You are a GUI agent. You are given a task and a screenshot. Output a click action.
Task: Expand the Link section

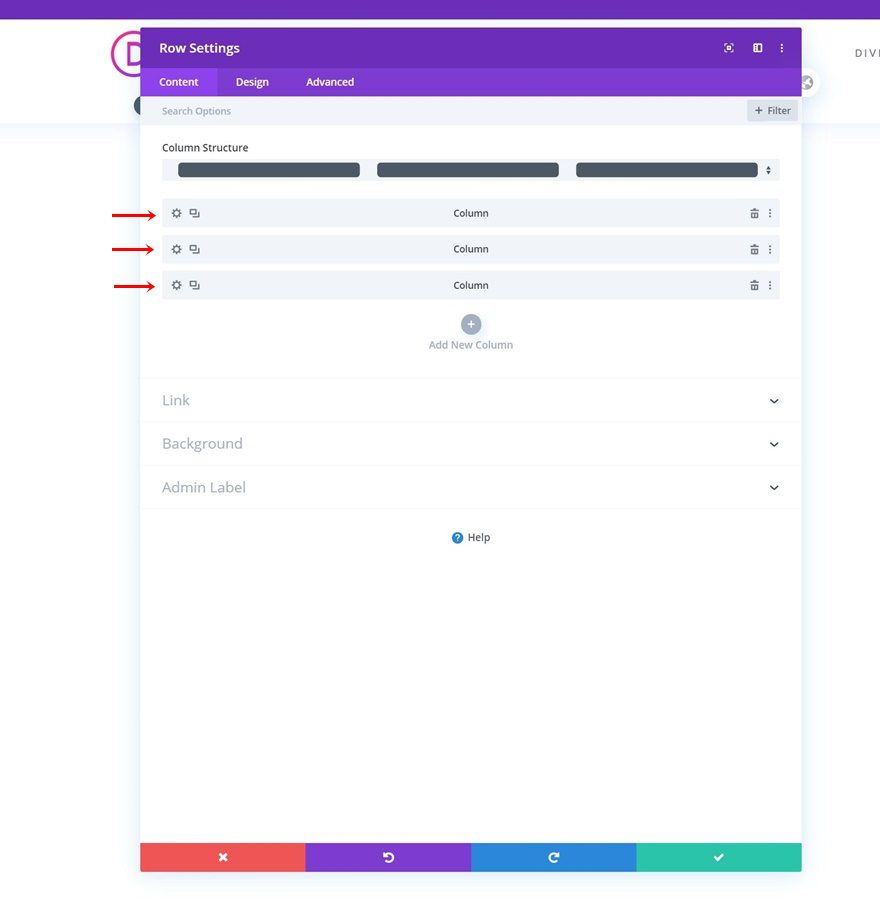[x=470, y=400]
